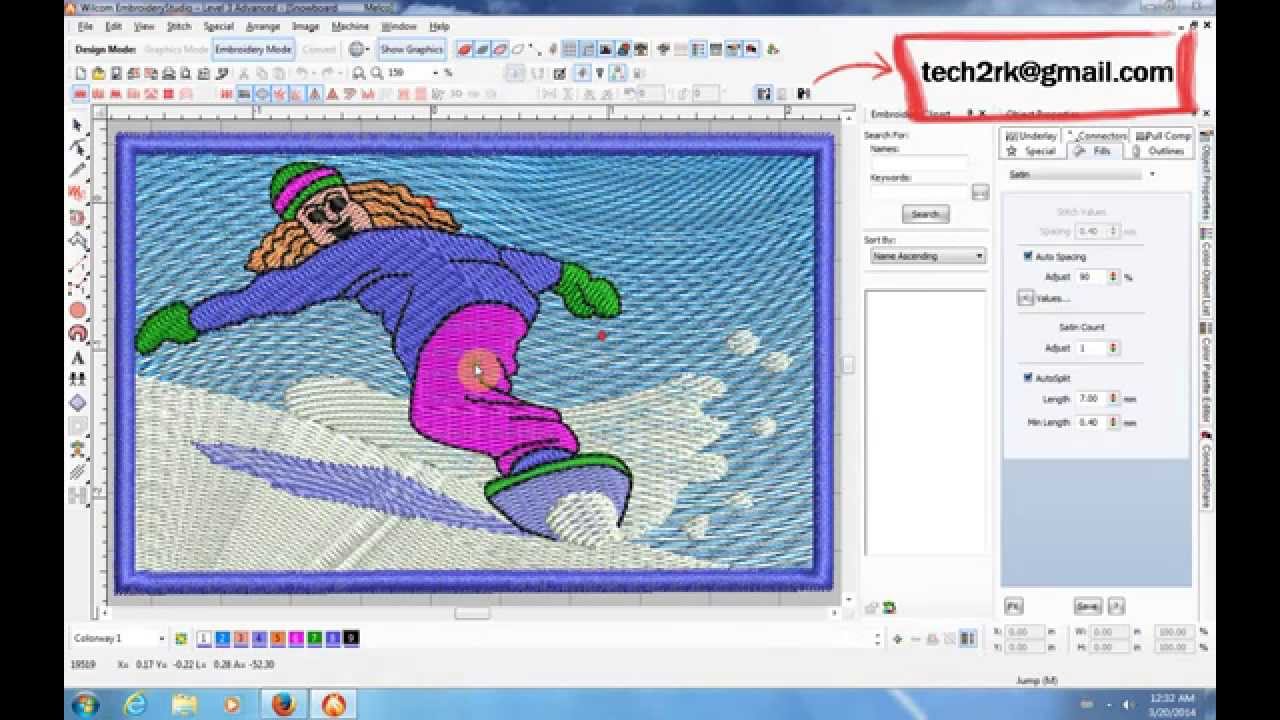Click the horizontal scrollbar under canvas

point(472,613)
